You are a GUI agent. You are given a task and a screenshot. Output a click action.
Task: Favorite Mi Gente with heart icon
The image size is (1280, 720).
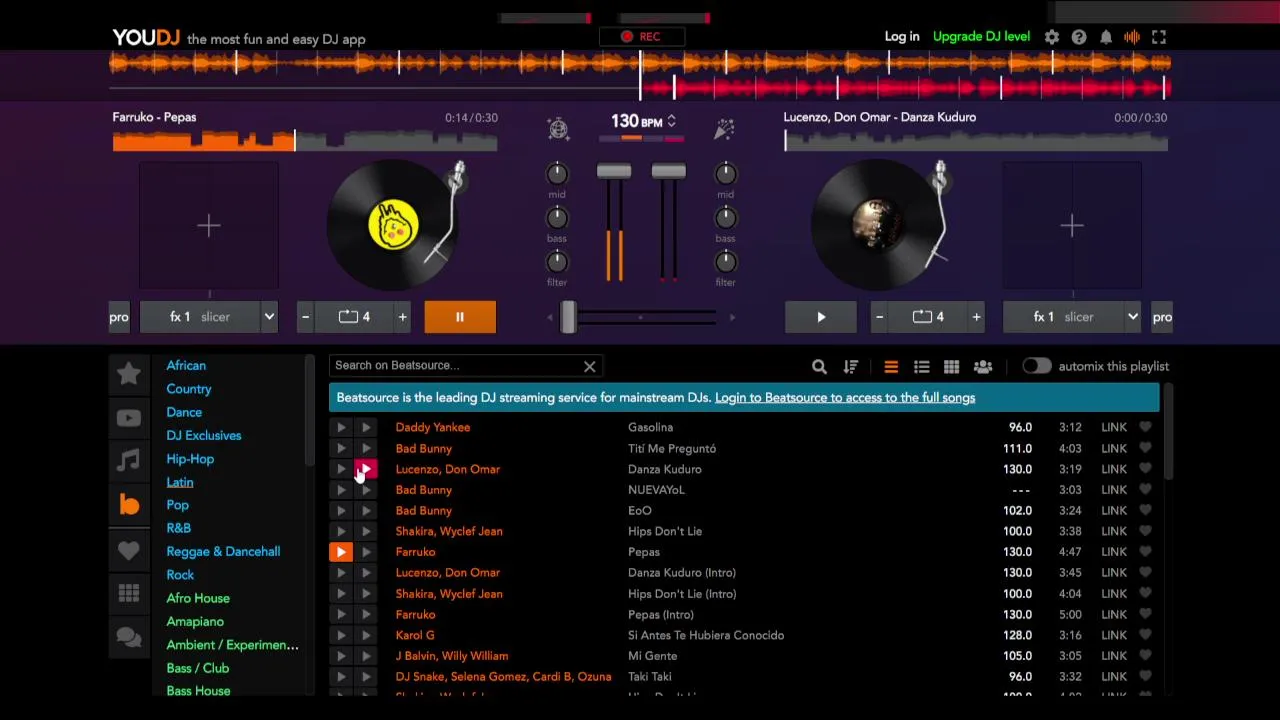pos(1145,656)
